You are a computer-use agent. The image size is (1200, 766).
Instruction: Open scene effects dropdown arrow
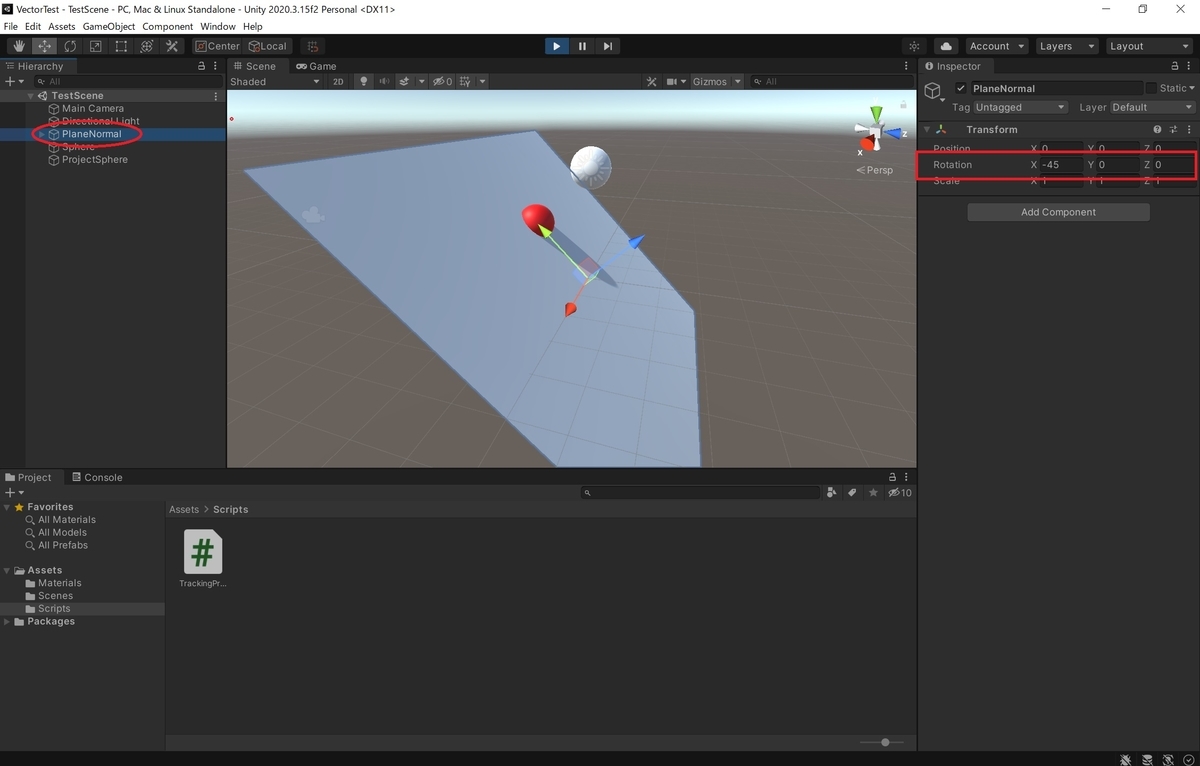coord(422,81)
